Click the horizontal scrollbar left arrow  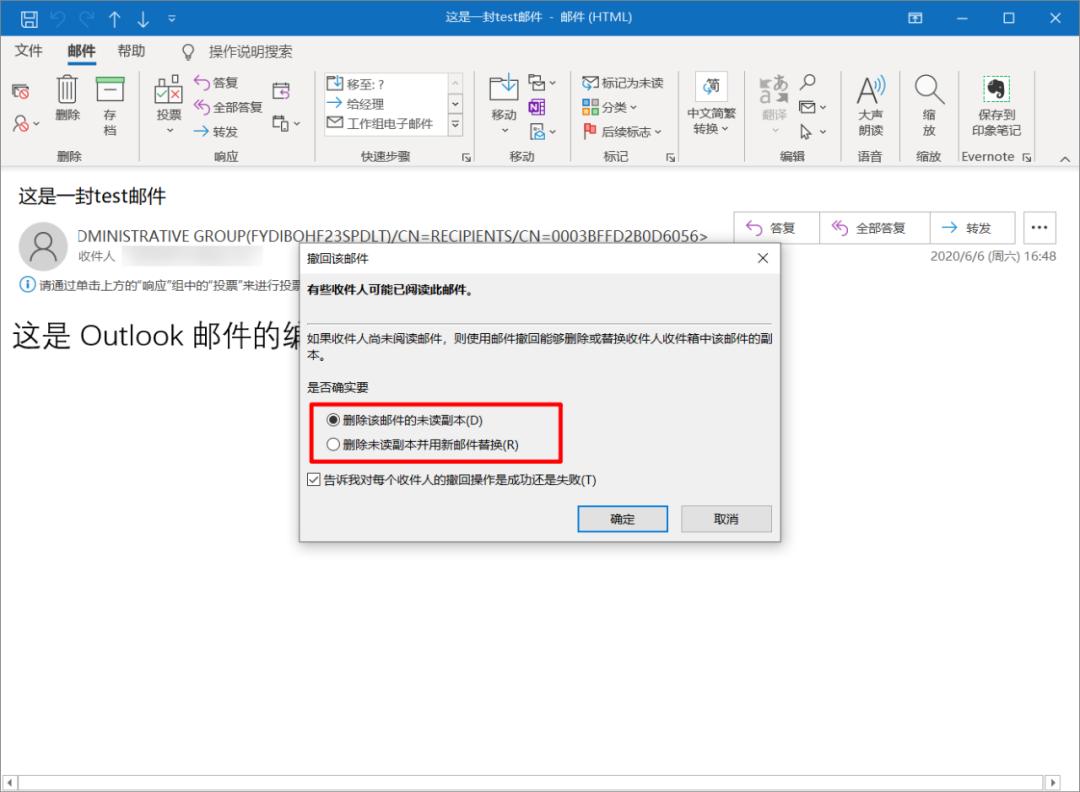(x=10, y=783)
